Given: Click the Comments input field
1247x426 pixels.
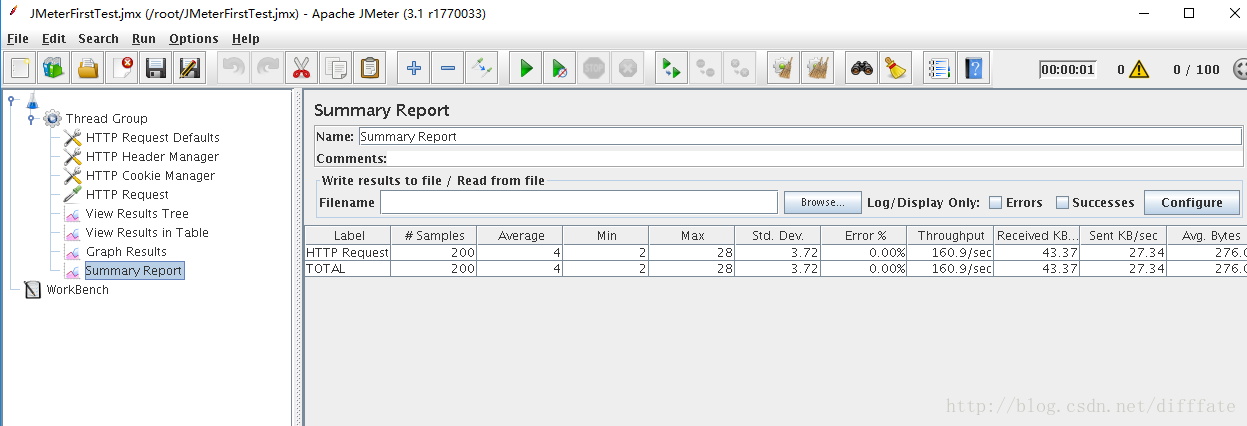Looking at the screenshot, I should pos(815,158).
